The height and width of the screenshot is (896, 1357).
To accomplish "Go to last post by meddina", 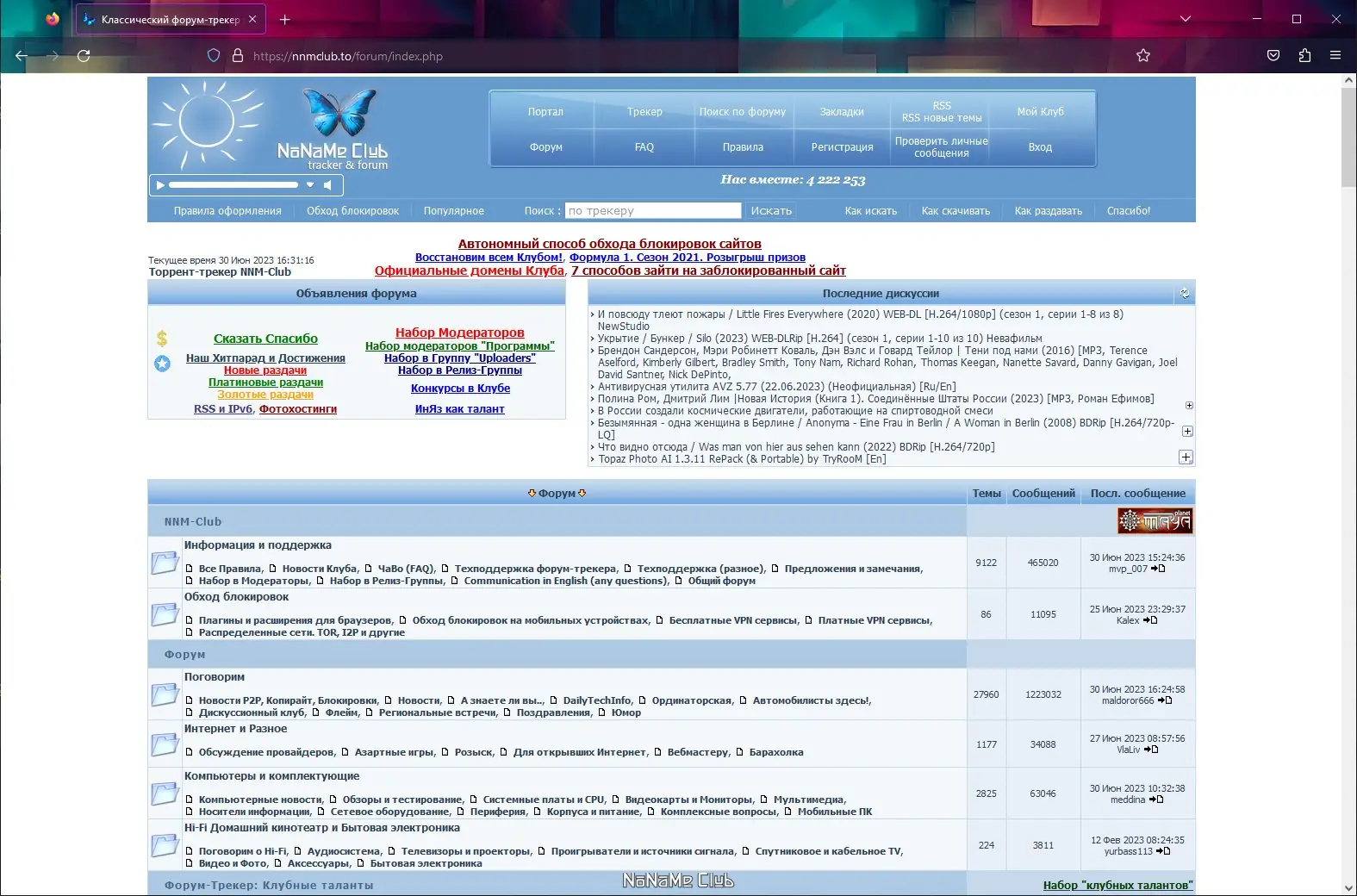I will (1156, 800).
